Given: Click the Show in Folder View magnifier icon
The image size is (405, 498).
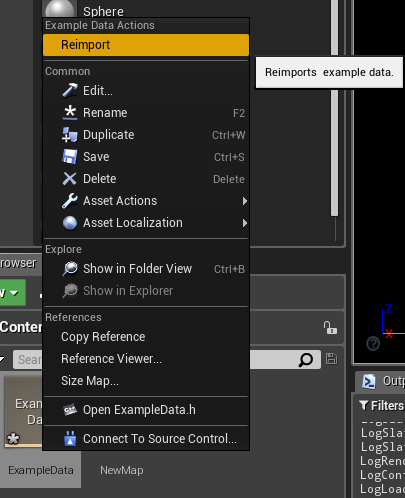Looking at the screenshot, I should tap(70, 269).
